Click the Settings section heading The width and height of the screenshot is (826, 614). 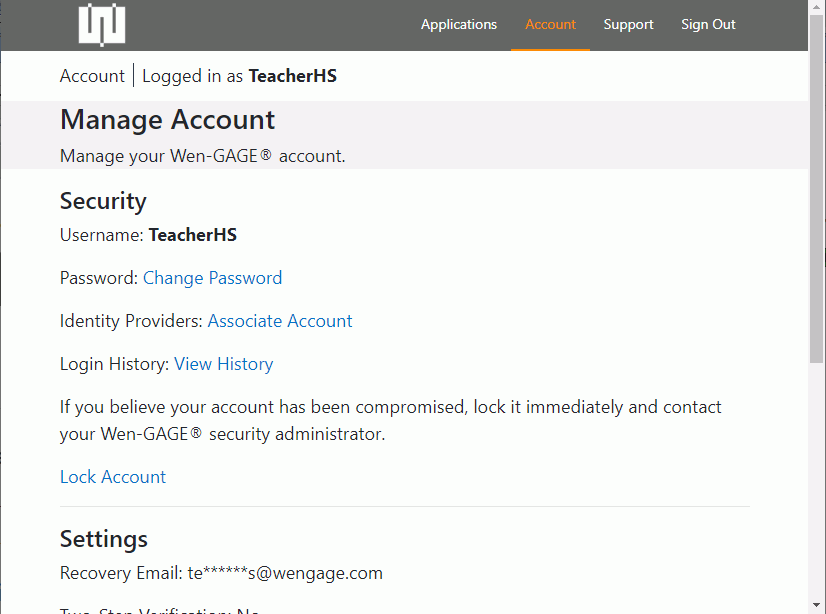click(103, 539)
